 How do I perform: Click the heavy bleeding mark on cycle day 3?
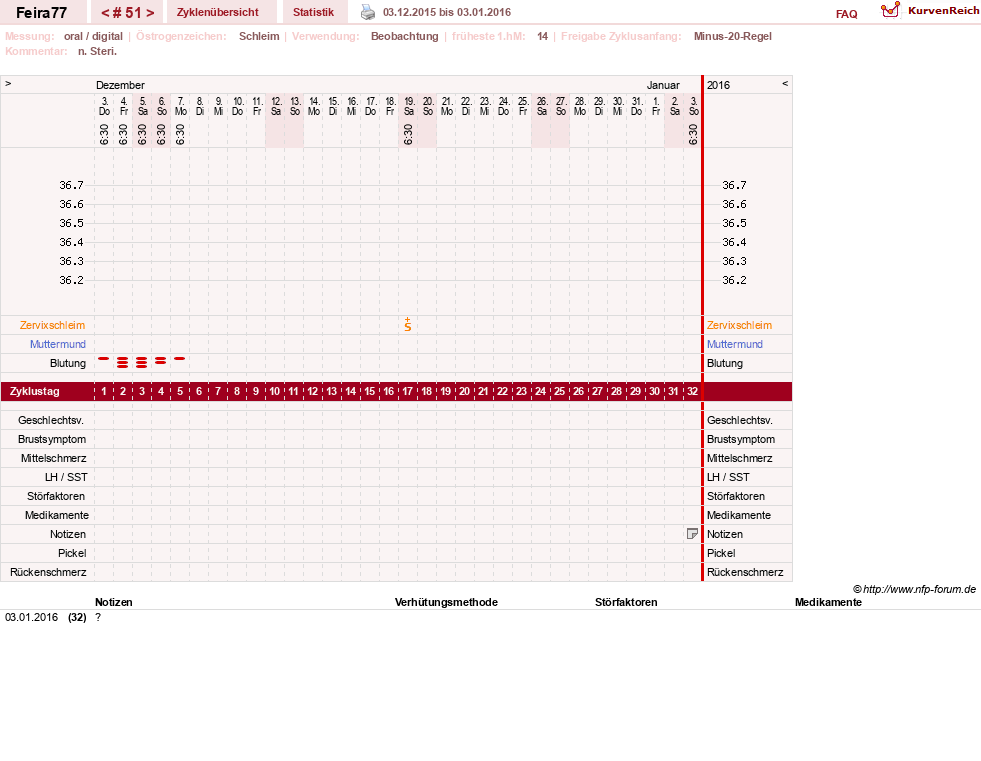[142, 362]
